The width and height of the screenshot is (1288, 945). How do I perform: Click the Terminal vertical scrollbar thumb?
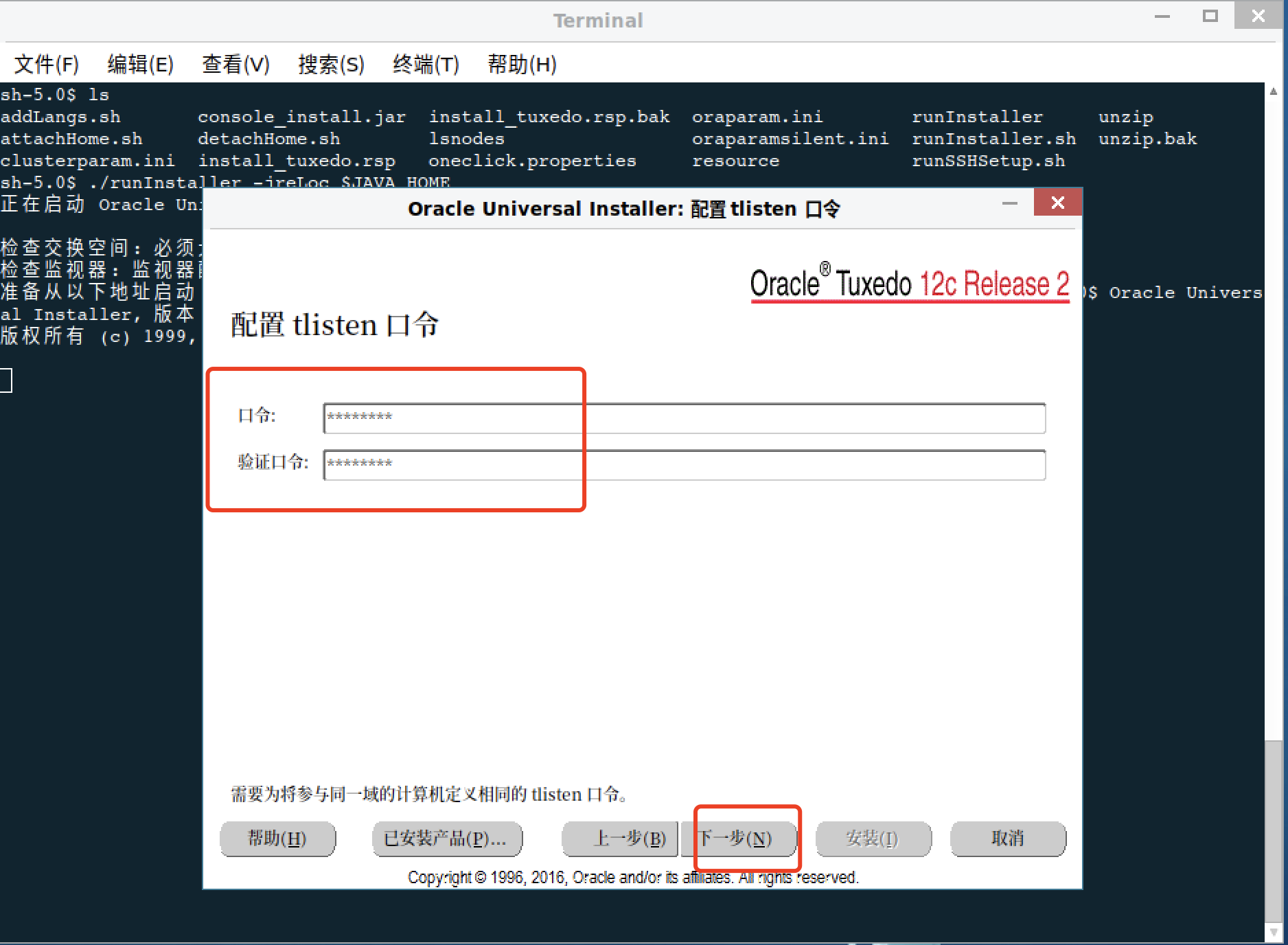(x=1274, y=832)
